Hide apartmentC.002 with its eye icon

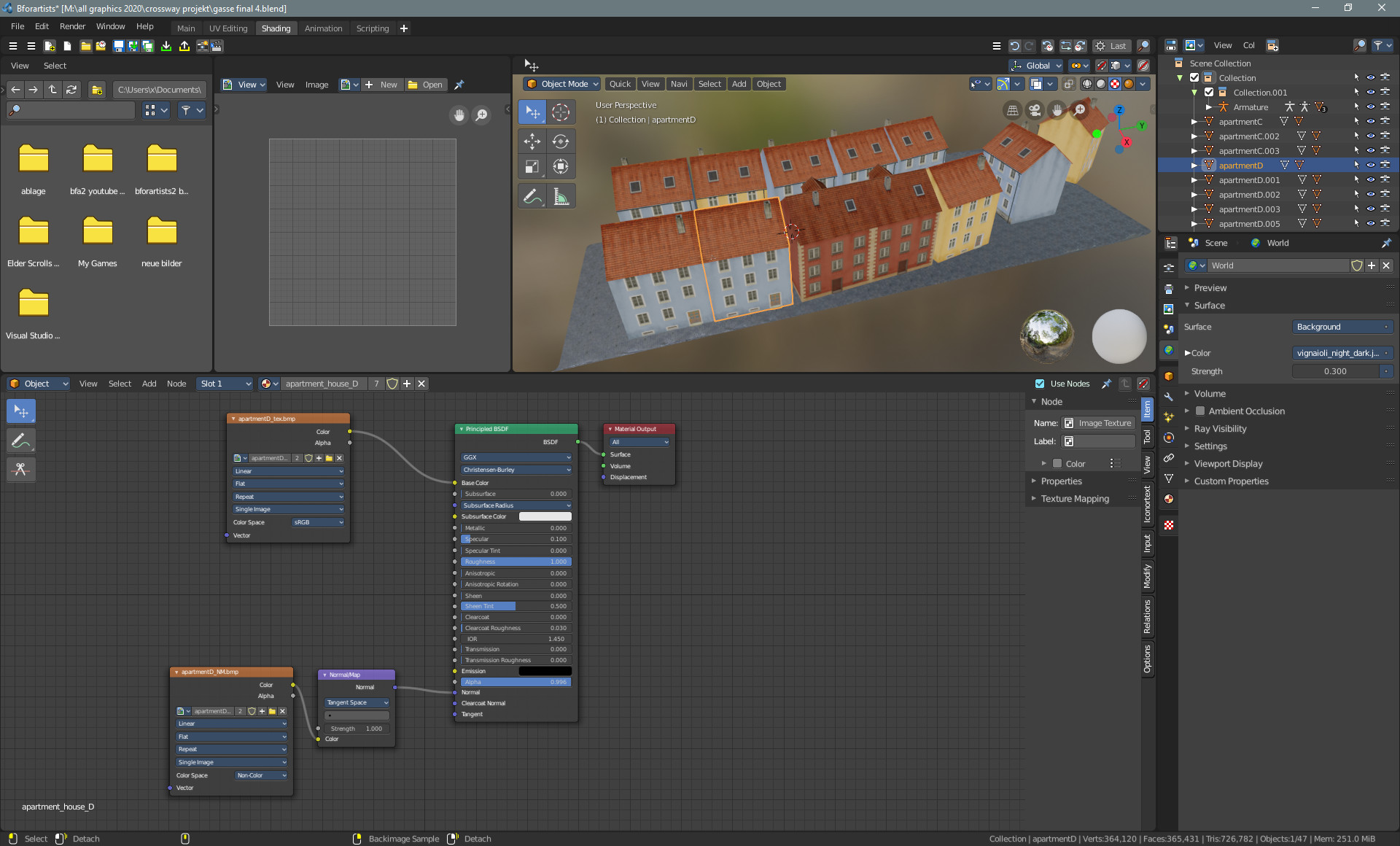coord(1370,136)
